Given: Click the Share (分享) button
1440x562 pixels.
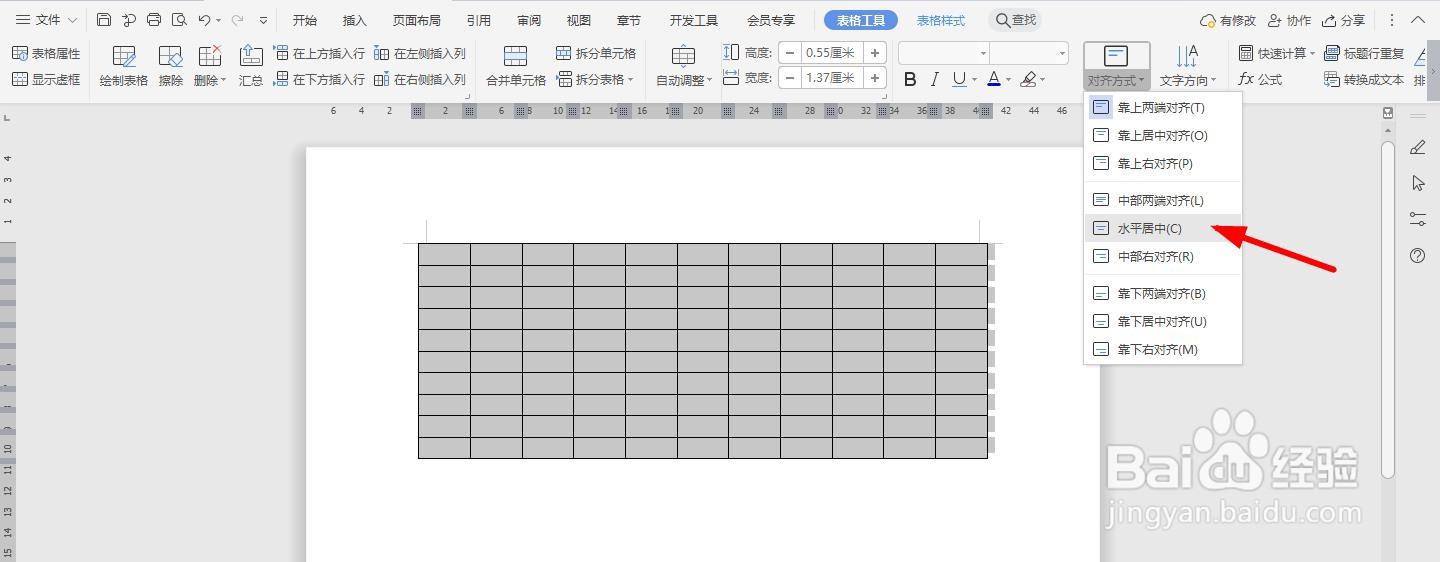Looking at the screenshot, I should click(x=1343, y=20).
